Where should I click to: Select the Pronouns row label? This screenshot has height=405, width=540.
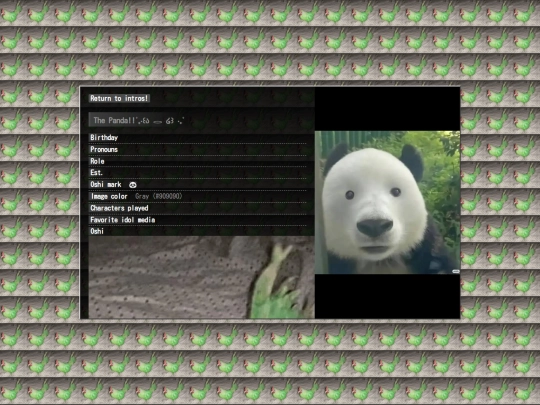coord(104,149)
